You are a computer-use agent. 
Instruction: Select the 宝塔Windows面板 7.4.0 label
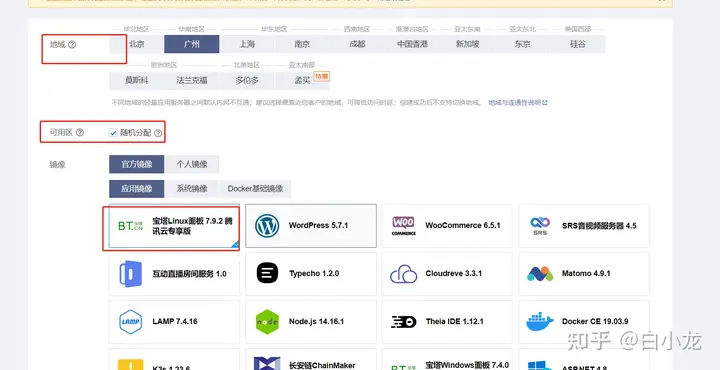coord(467,365)
